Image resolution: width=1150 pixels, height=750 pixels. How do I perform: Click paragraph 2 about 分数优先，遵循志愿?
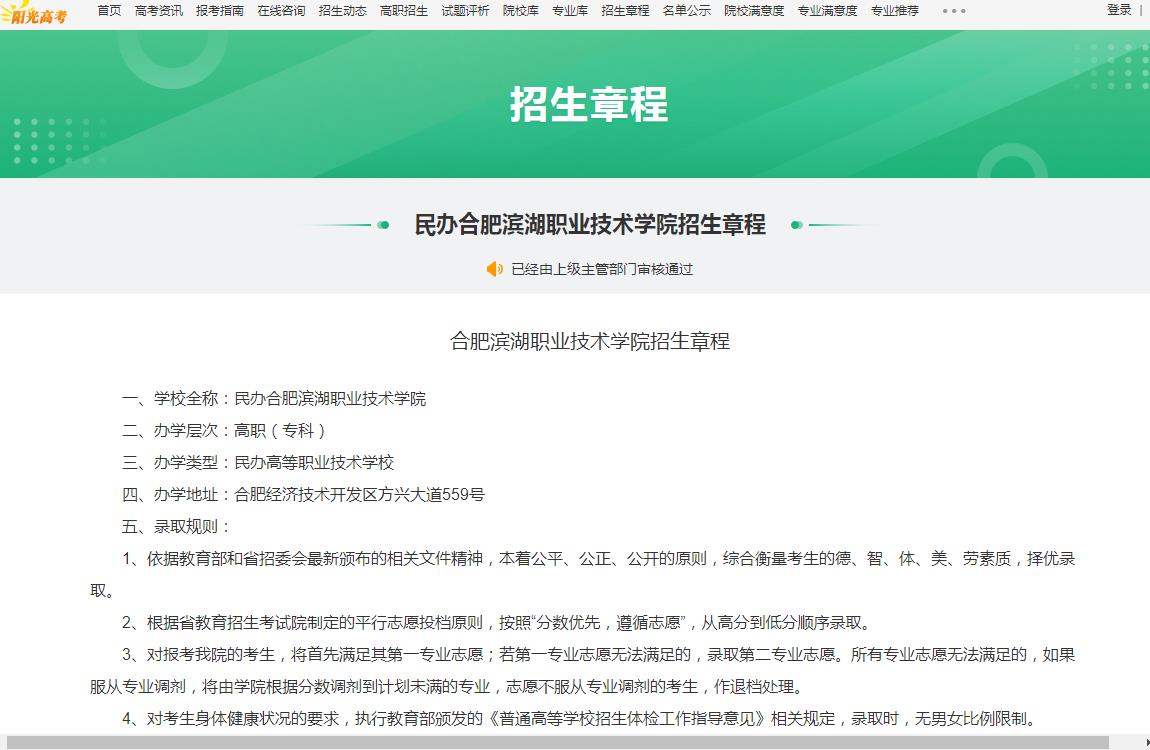point(498,622)
